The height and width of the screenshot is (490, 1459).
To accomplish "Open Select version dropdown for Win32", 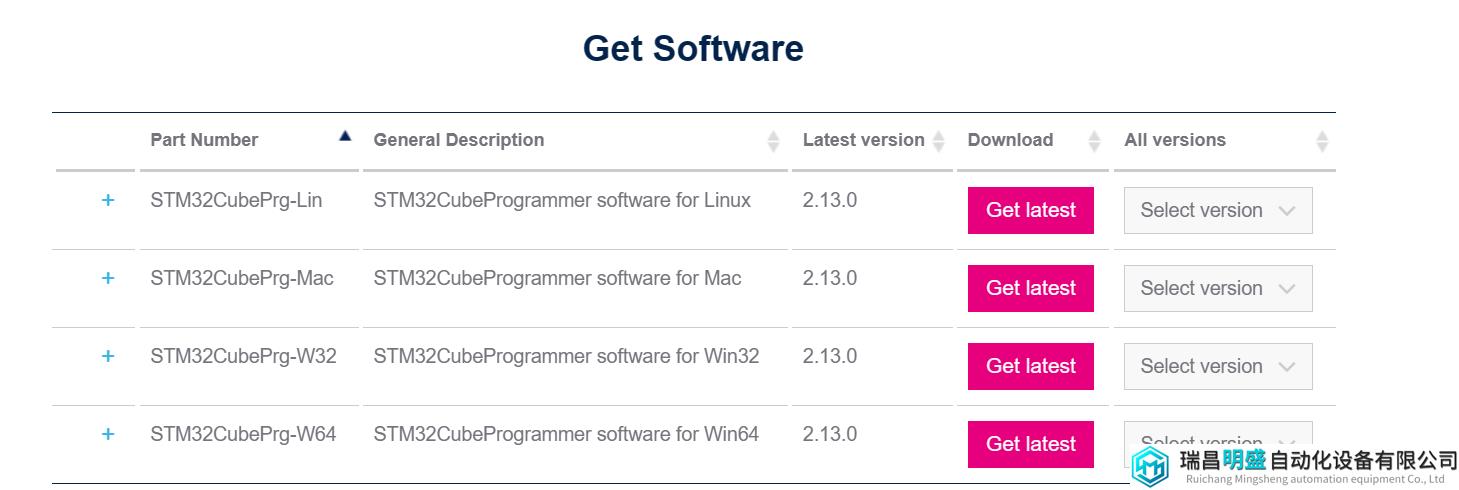I will (1218, 366).
